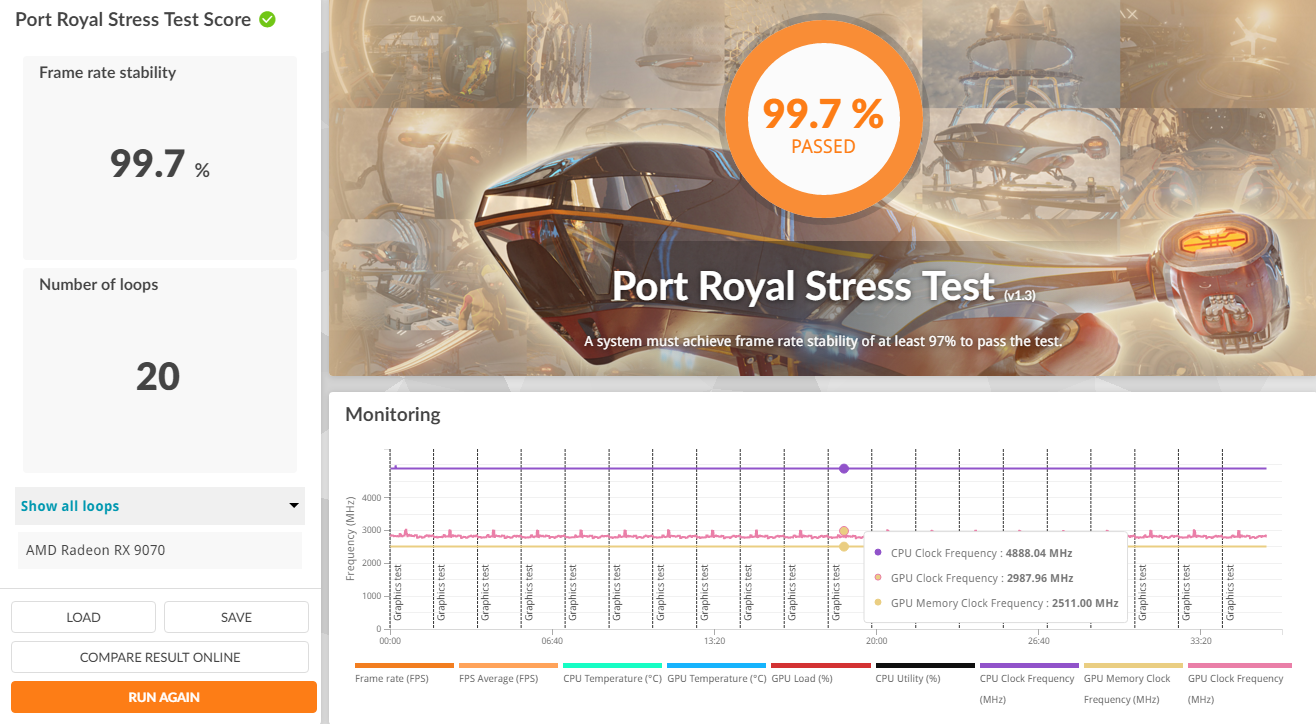
Task: Click the Port Royal Stress Test title
Action: click(x=802, y=286)
